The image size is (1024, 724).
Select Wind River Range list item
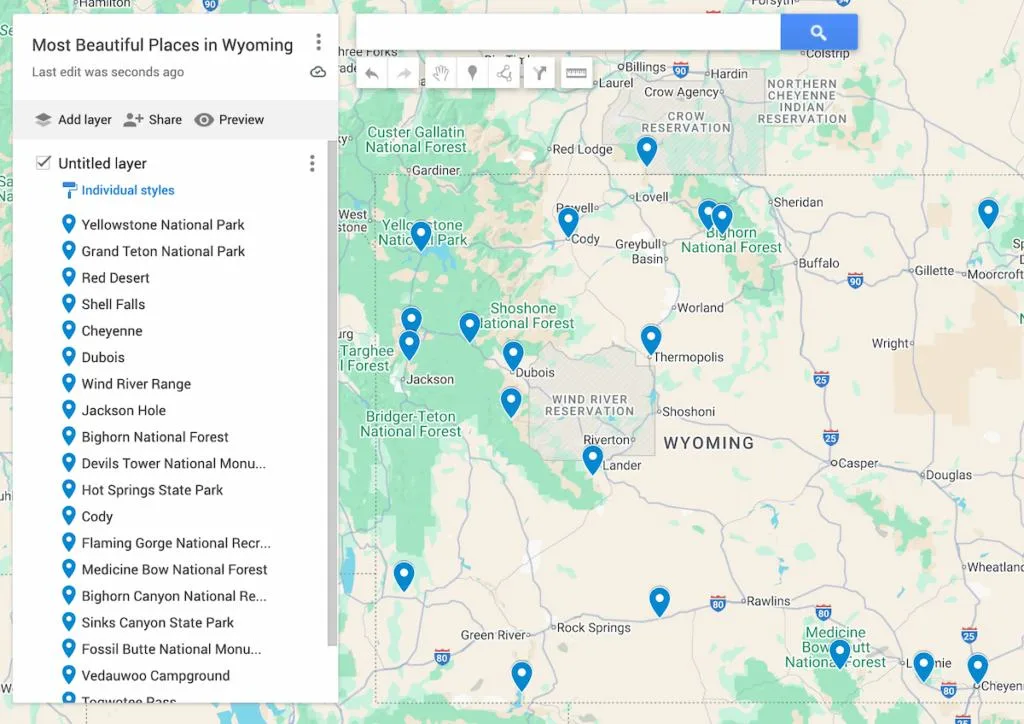(136, 384)
